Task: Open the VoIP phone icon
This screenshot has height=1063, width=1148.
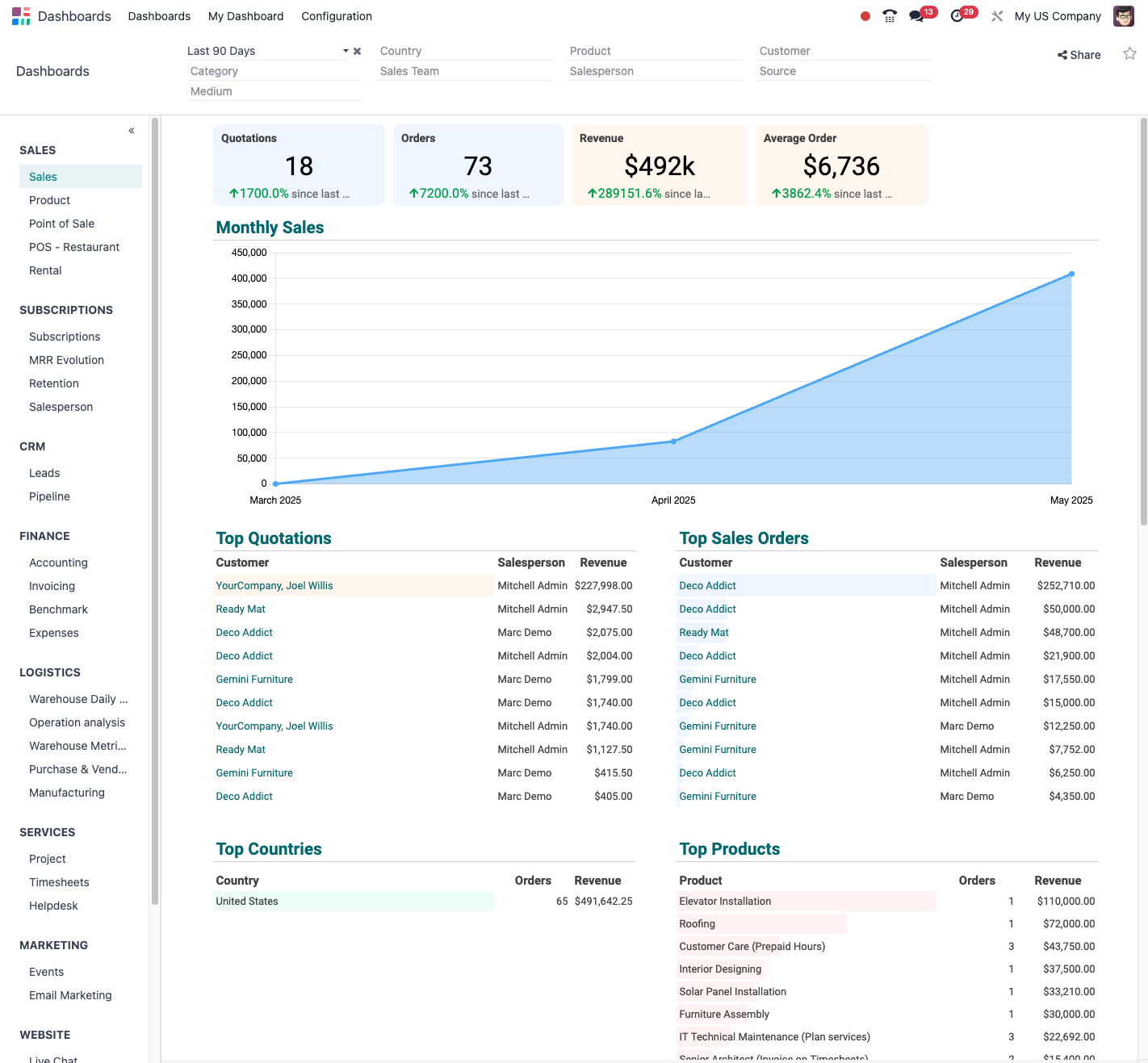Action: [890, 16]
